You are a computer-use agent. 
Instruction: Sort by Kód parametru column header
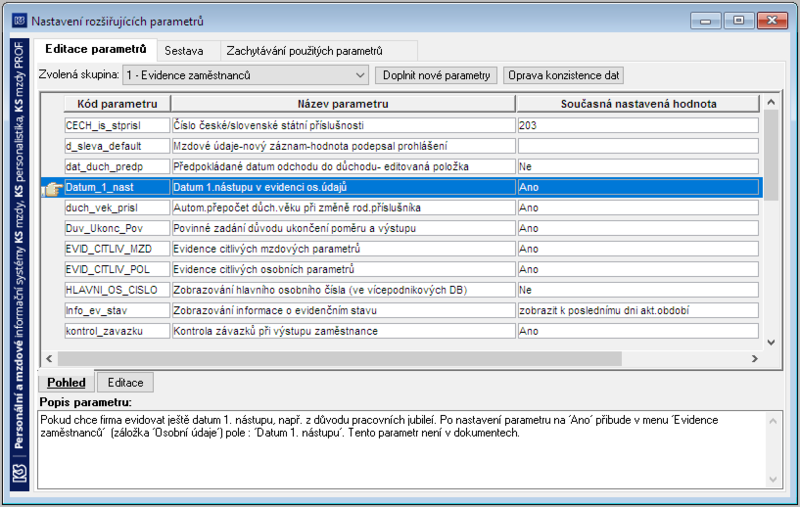tap(117, 104)
